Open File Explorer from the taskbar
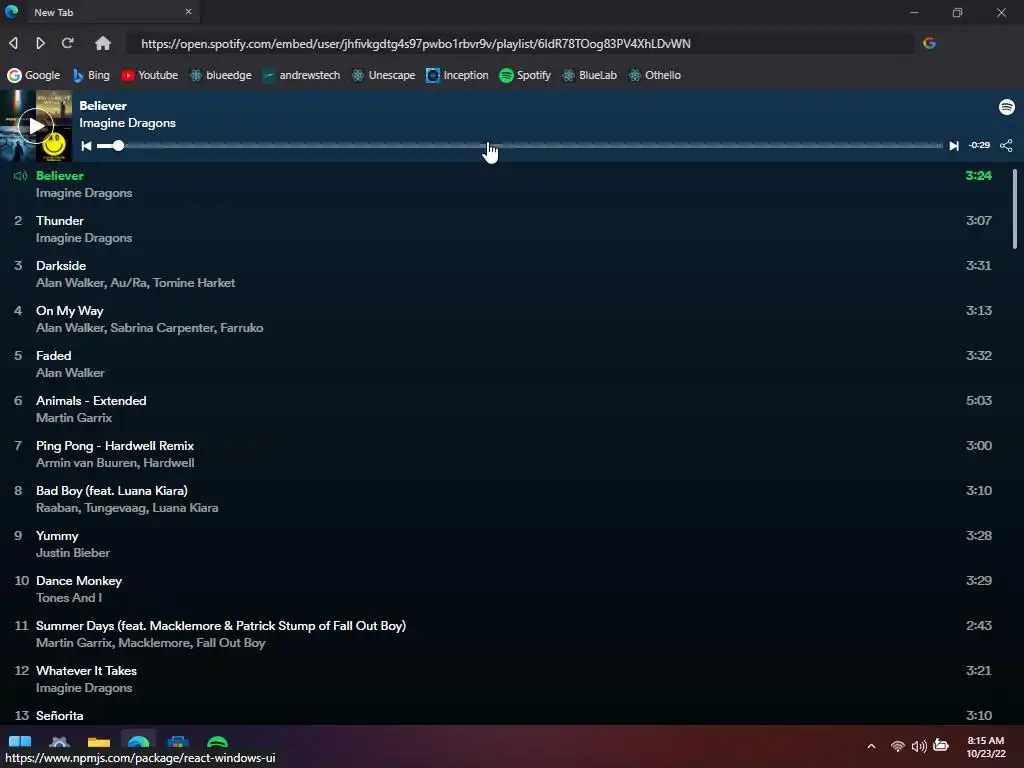This screenshot has width=1024, height=768. pyautogui.click(x=99, y=743)
